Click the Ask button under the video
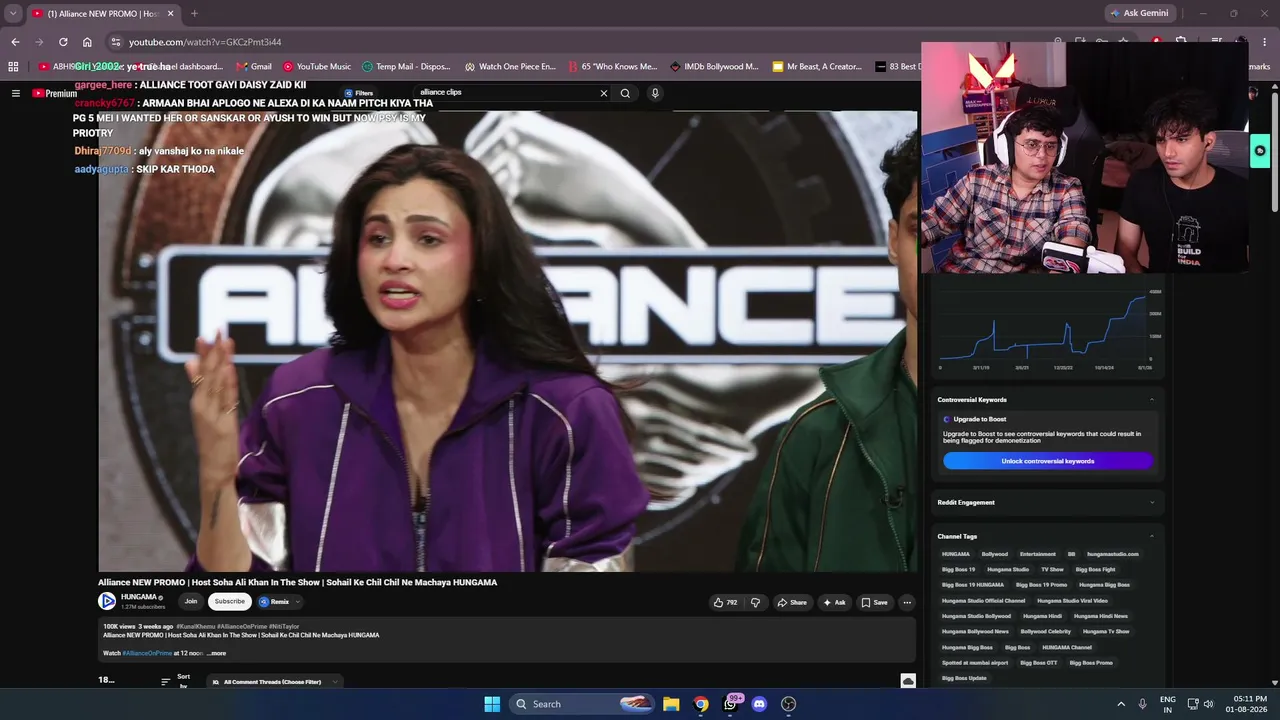Screen dimensions: 1280x720 pyautogui.click(x=834, y=602)
